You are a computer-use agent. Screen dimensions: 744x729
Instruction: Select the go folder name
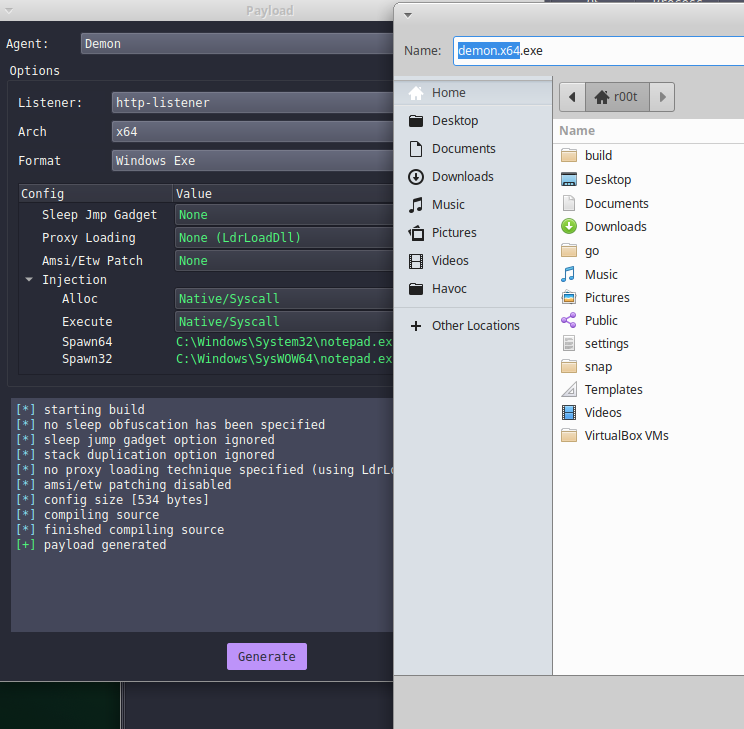[592, 251]
